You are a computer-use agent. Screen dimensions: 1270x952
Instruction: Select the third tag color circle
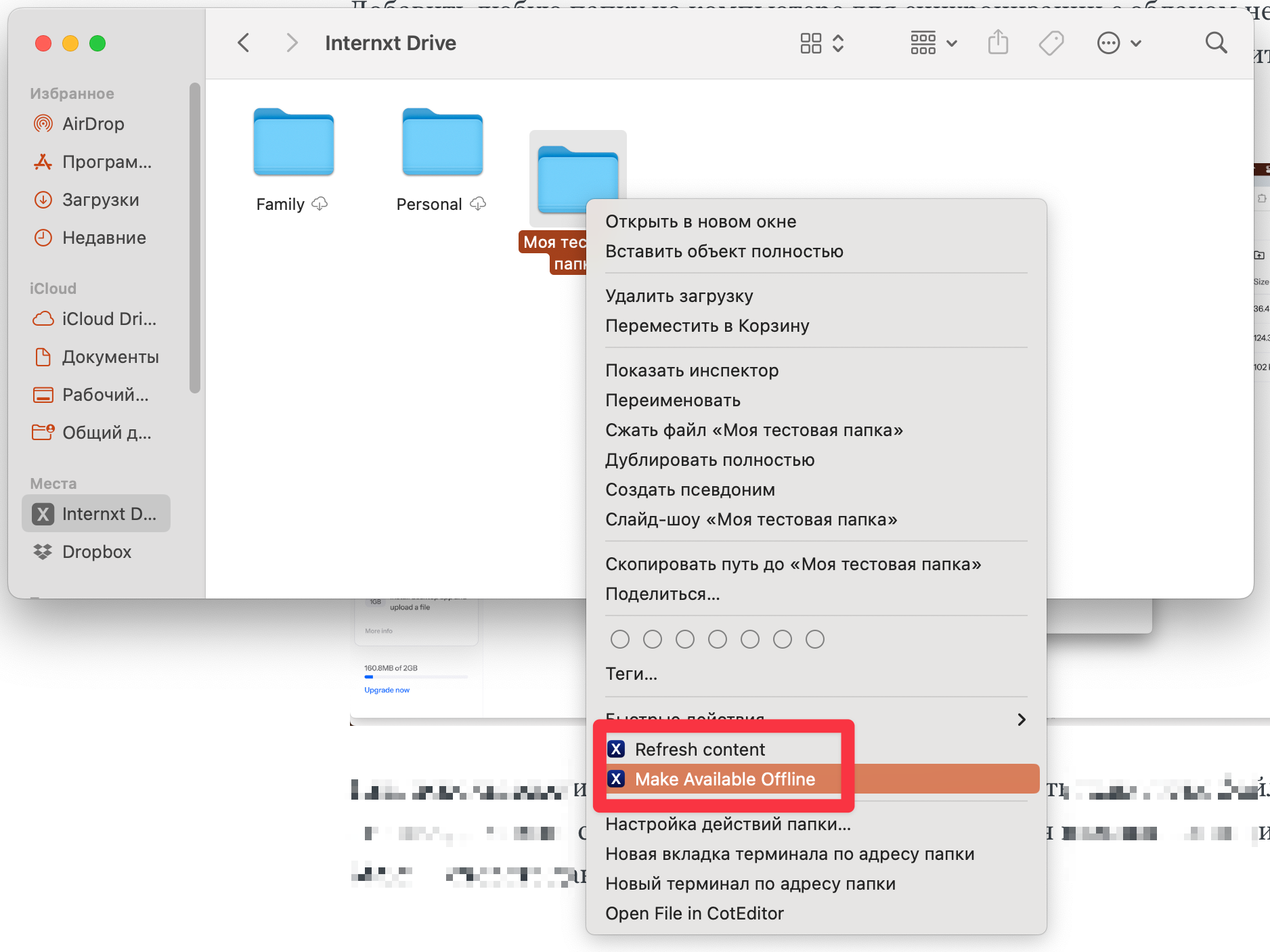pyautogui.click(x=684, y=639)
